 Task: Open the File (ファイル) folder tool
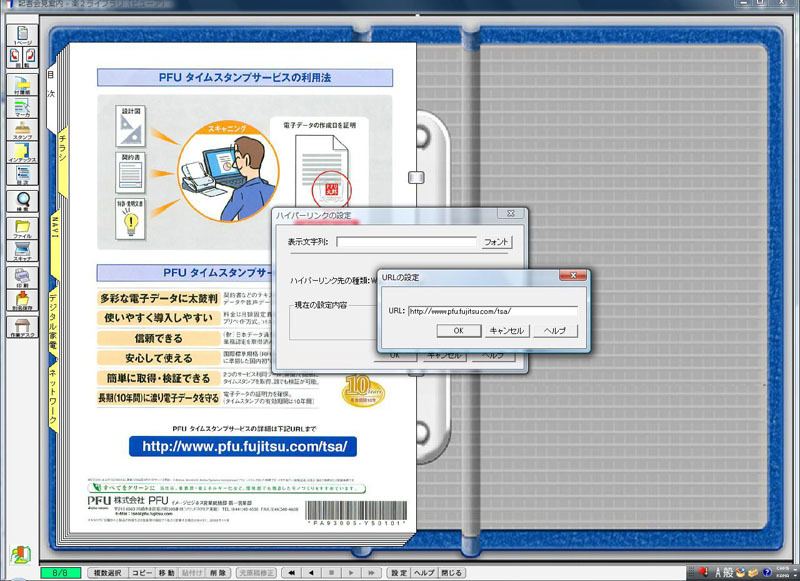[x=22, y=229]
